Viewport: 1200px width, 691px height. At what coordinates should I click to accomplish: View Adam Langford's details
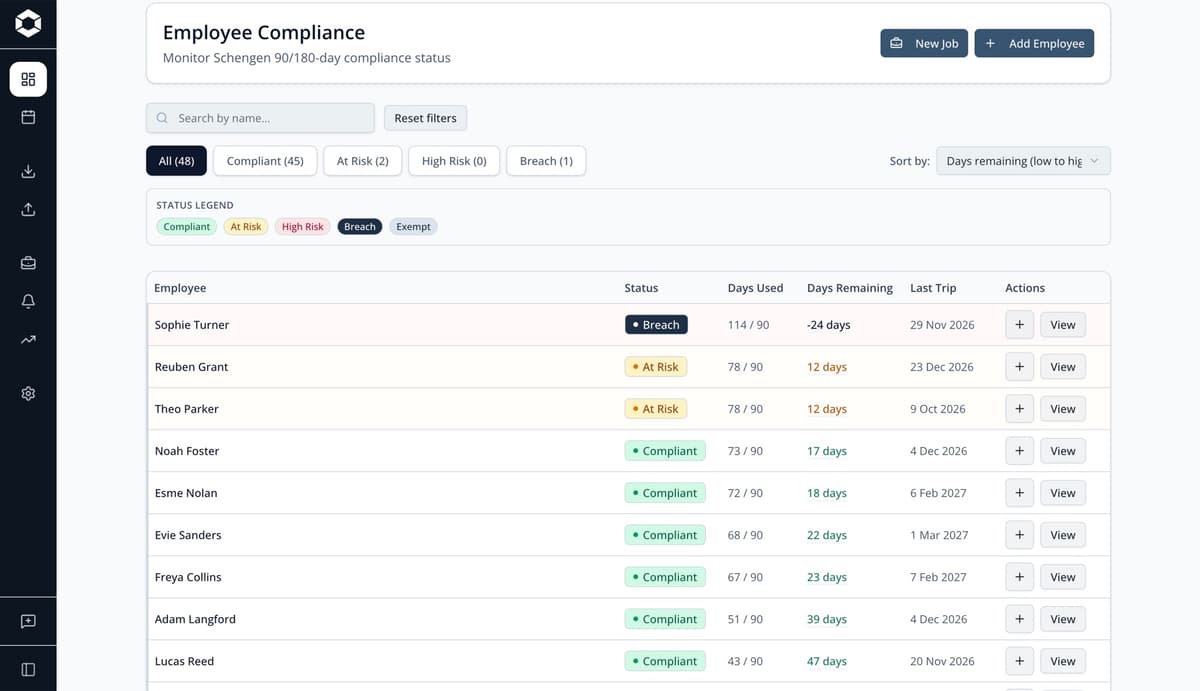click(1063, 619)
